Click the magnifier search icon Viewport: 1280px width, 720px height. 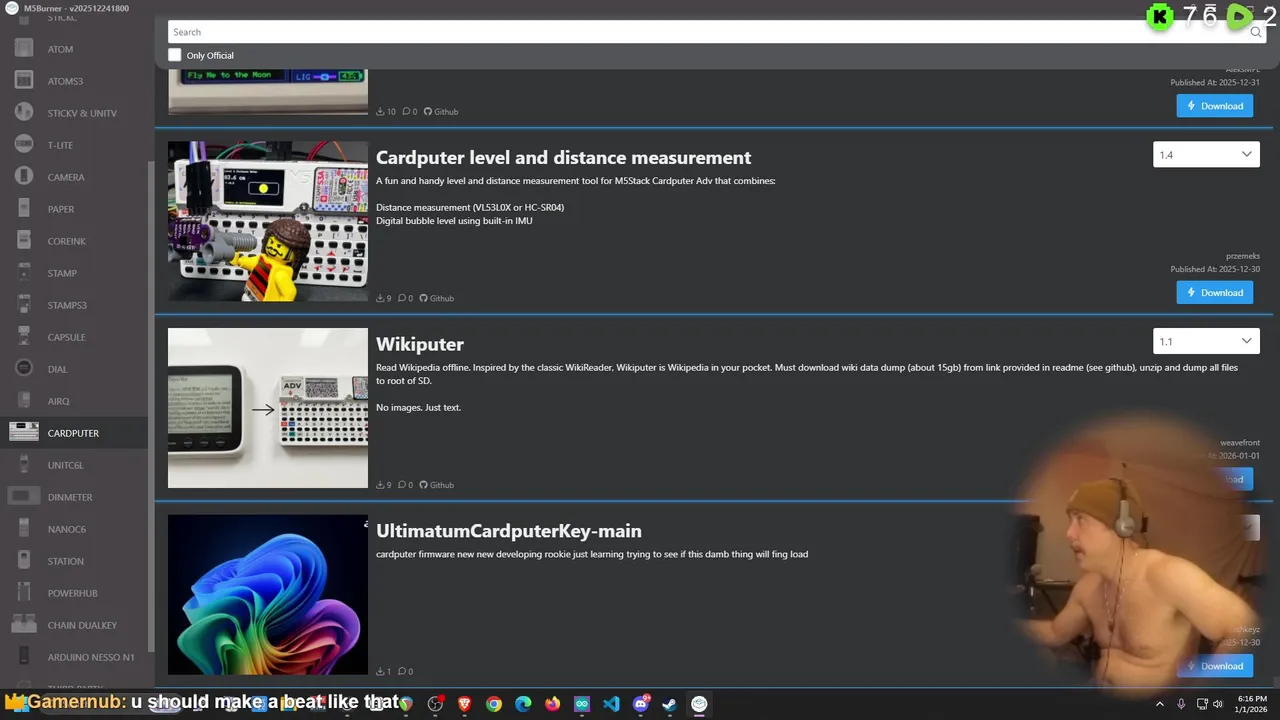(x=1256, y=32)
